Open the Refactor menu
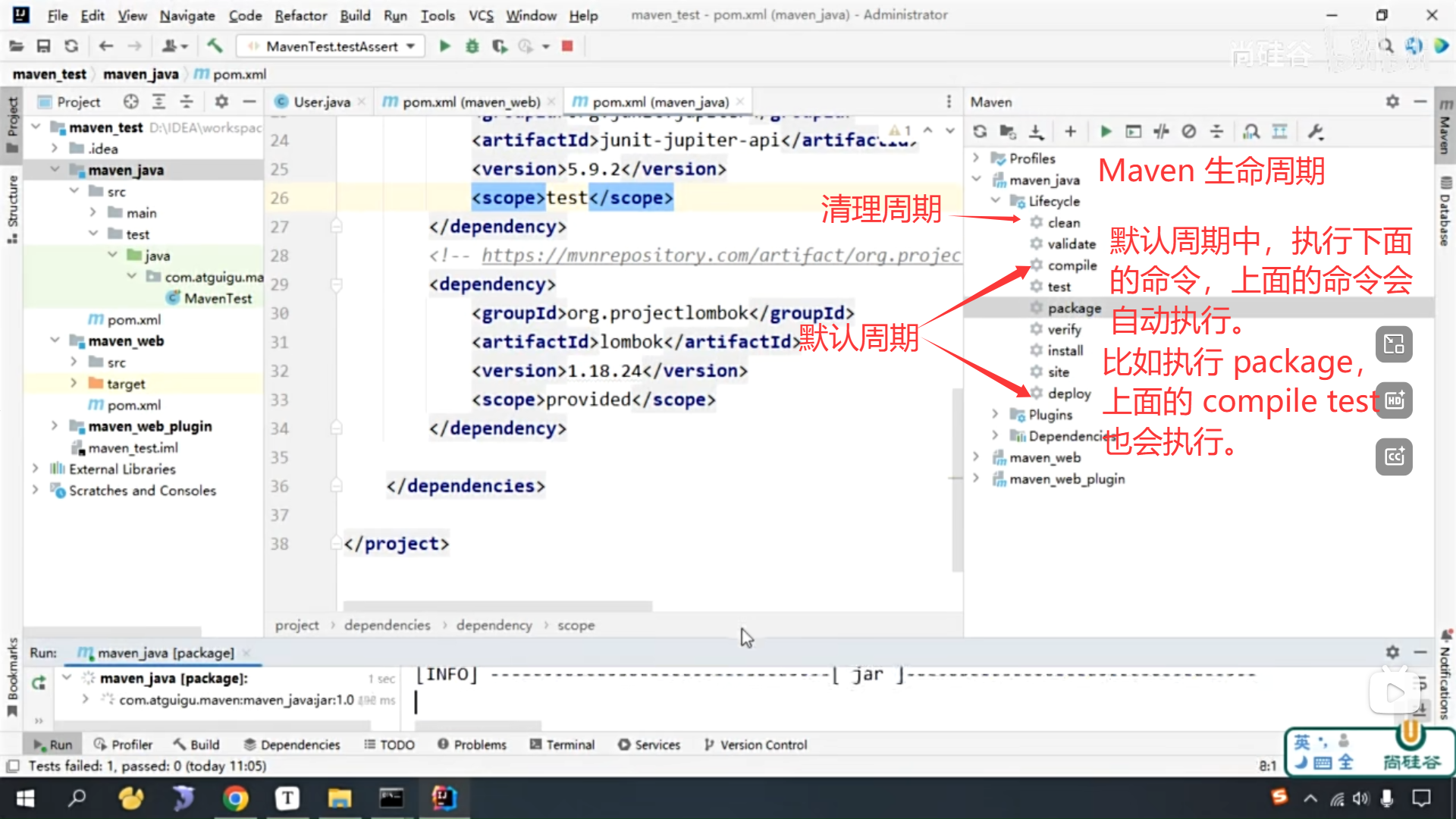1456x819 pixels. click(300, 15)
